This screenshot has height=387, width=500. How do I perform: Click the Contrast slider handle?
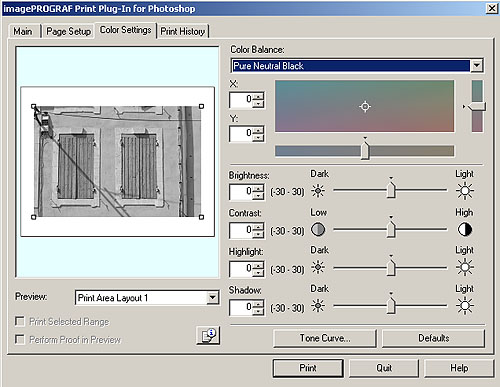pyautogui.click(x=391, y=229)
